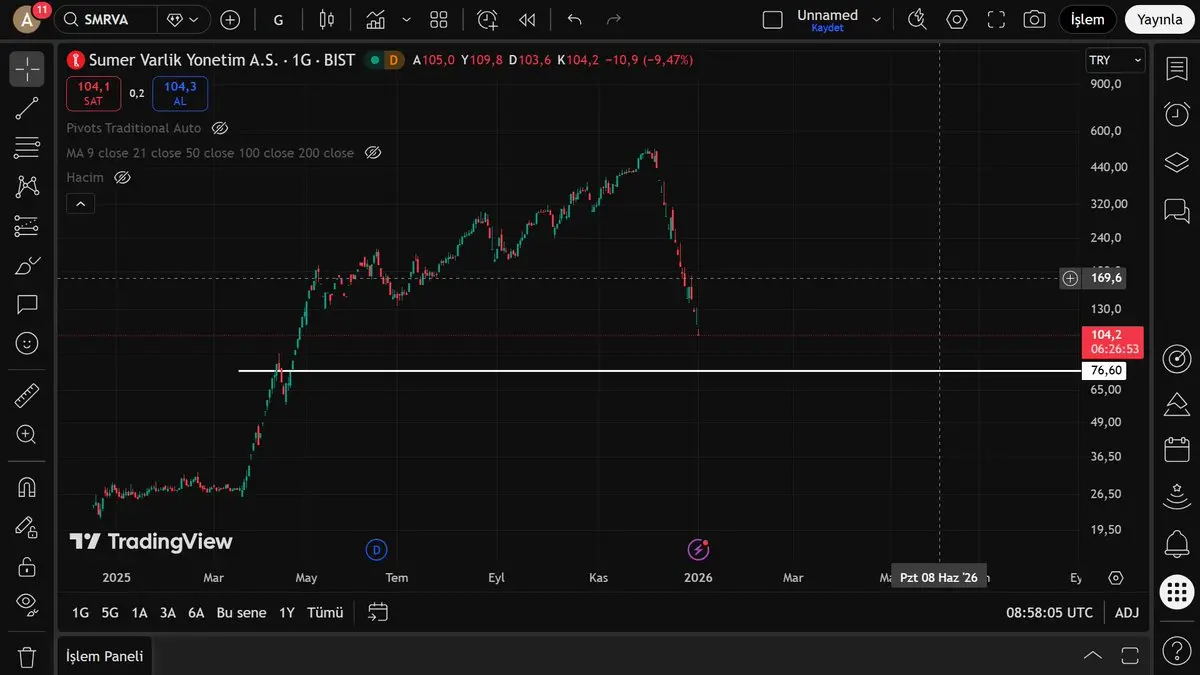
Task: Toggle the ADJ adjusted data option
Action: (1127, 612)
